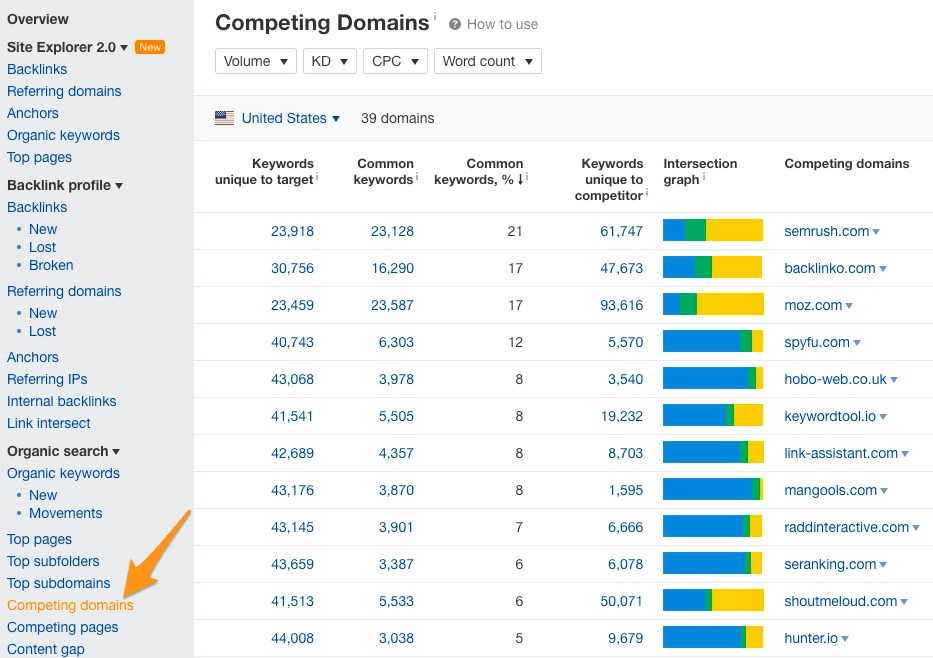Viewport: 933px width, 658px height.
Task: Click the info icon beside Competing Domains title
Action: [435, 16]
